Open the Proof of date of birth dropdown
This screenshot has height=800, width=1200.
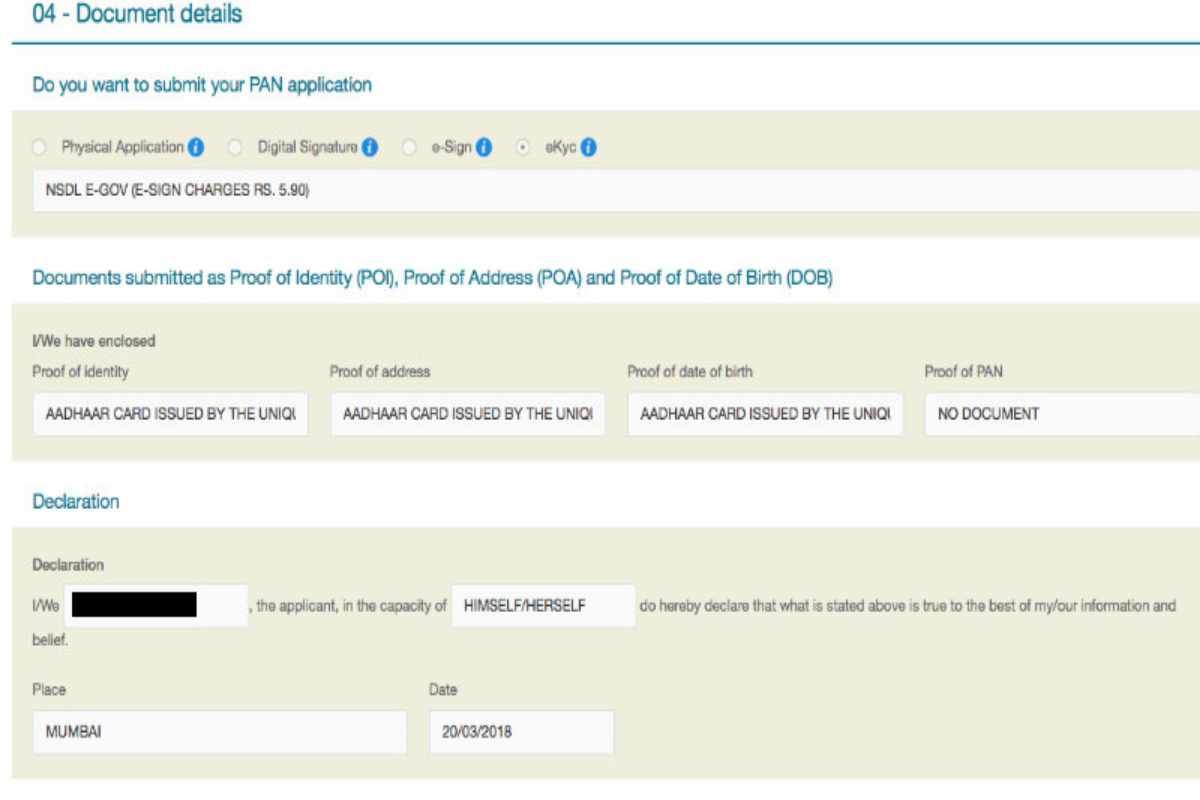tap(763, 413)
